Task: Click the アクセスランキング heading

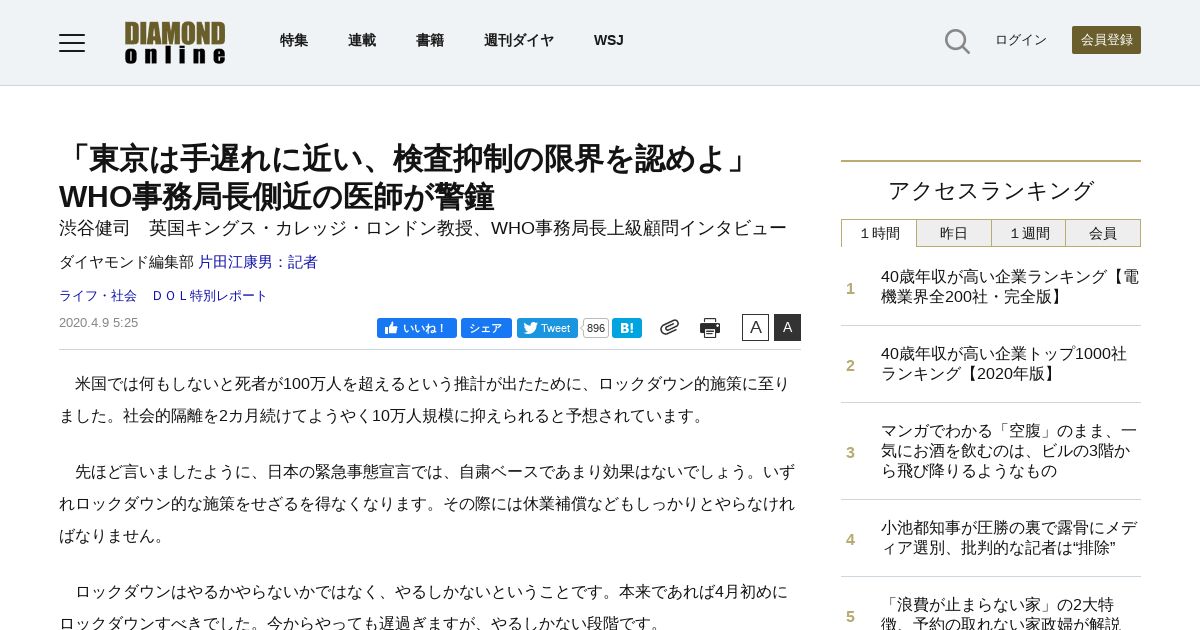Action: (991, 191)
